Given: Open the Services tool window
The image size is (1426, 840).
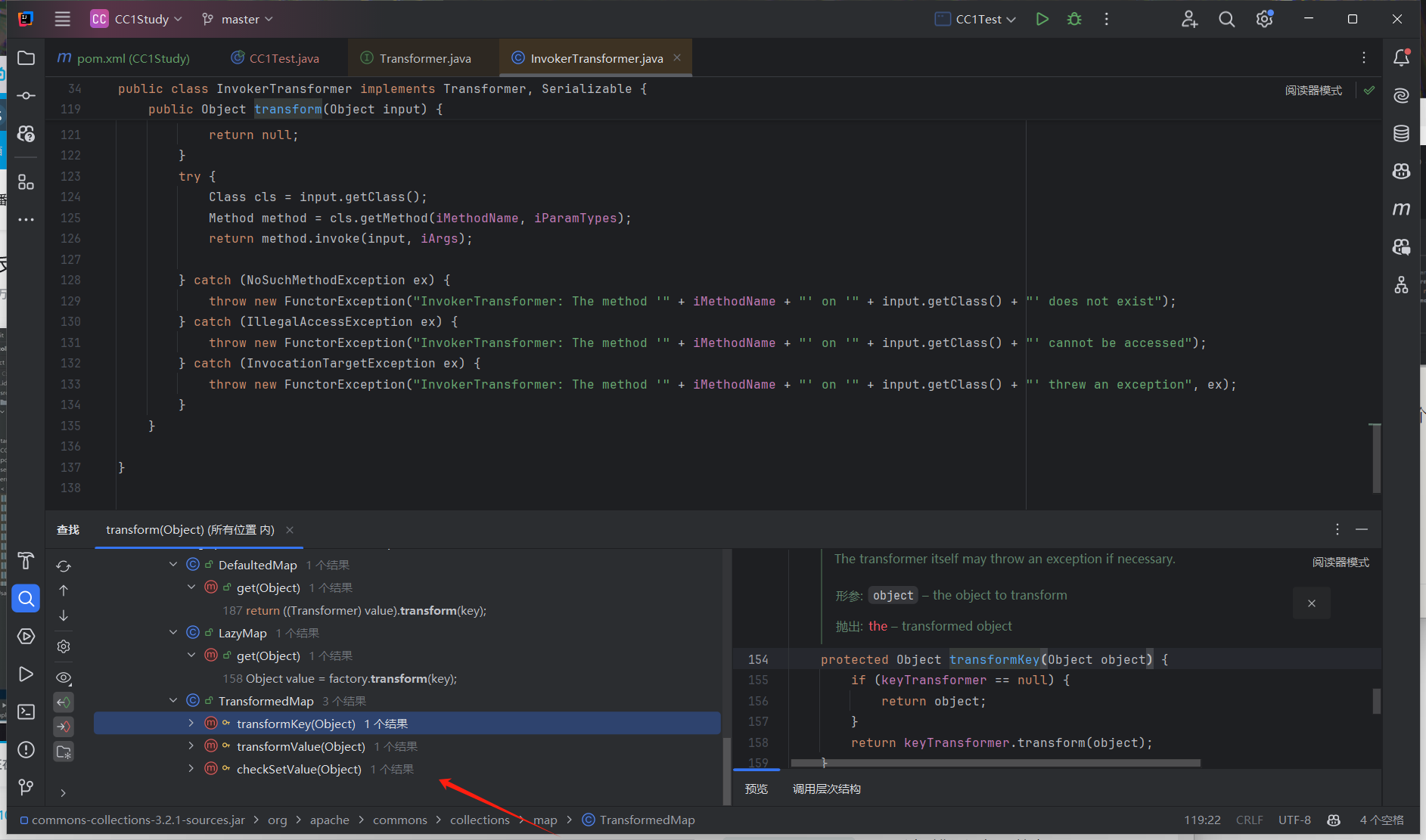Looking at the screenshot, I should tap(26, 636).
